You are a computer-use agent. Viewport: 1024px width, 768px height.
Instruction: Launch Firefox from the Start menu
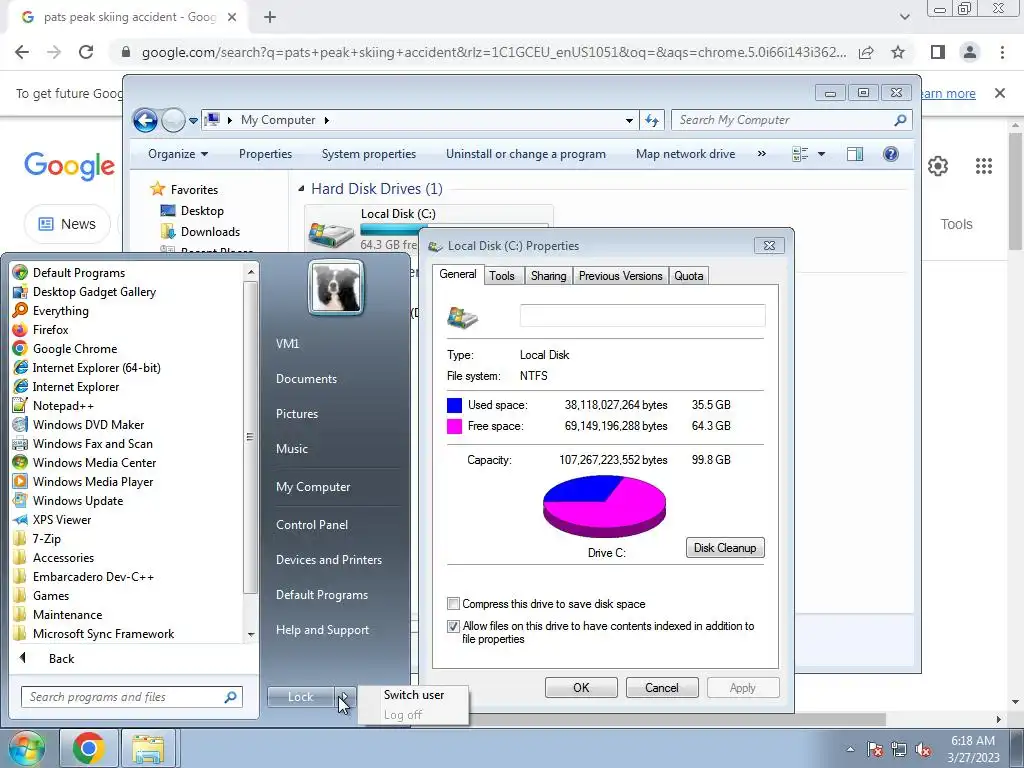(x=50, y=330)
